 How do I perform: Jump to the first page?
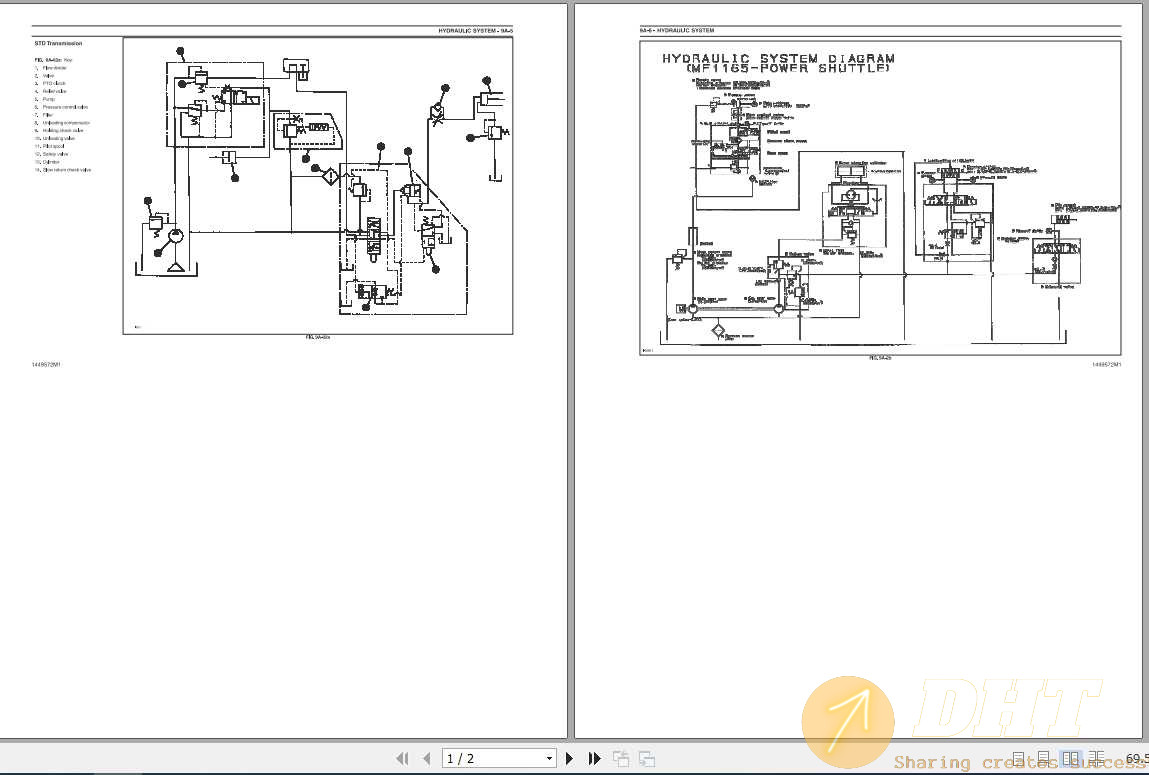click(x=401, y=758)
